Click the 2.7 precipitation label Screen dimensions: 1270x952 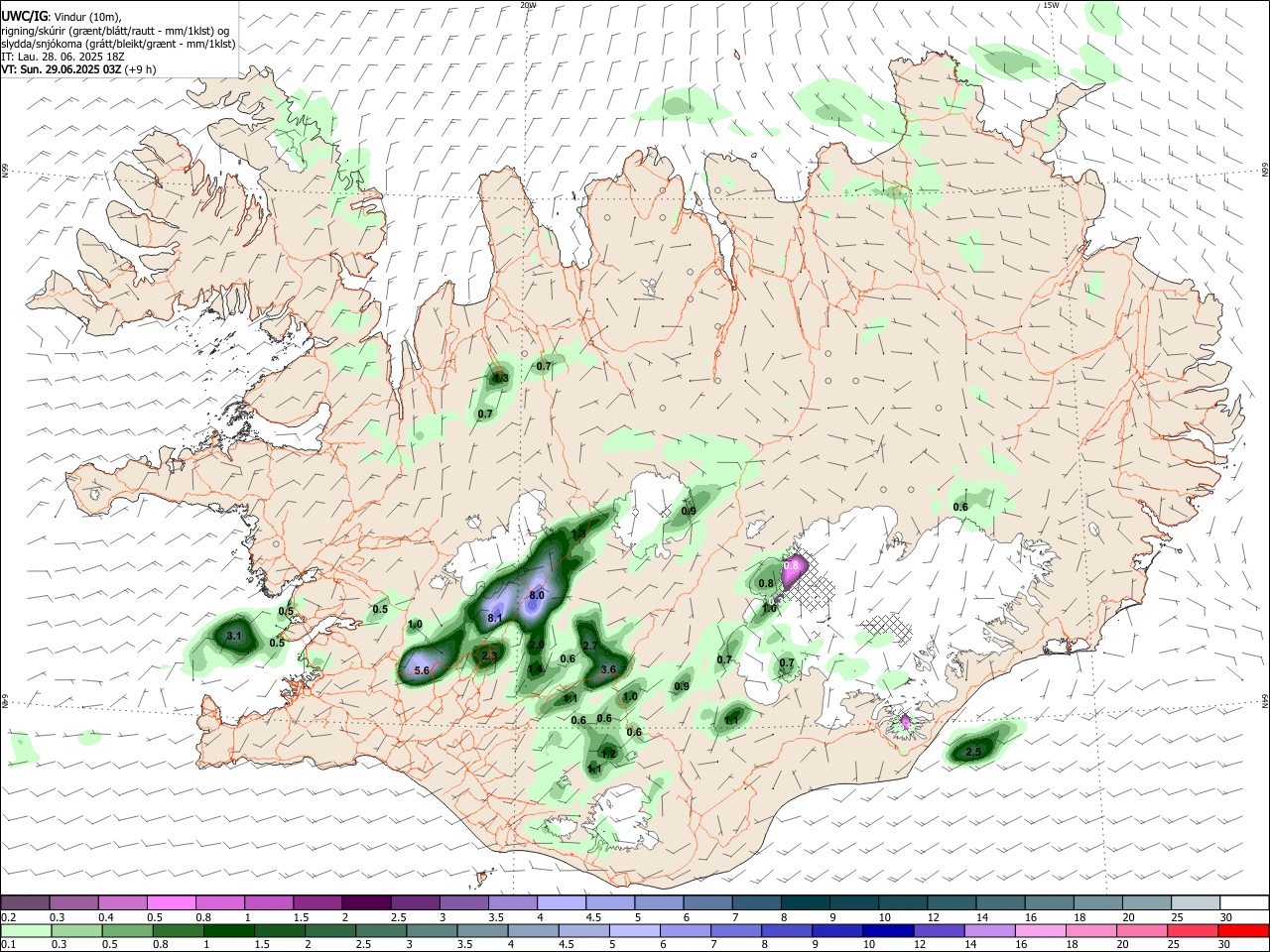click(x=589, y=646)
